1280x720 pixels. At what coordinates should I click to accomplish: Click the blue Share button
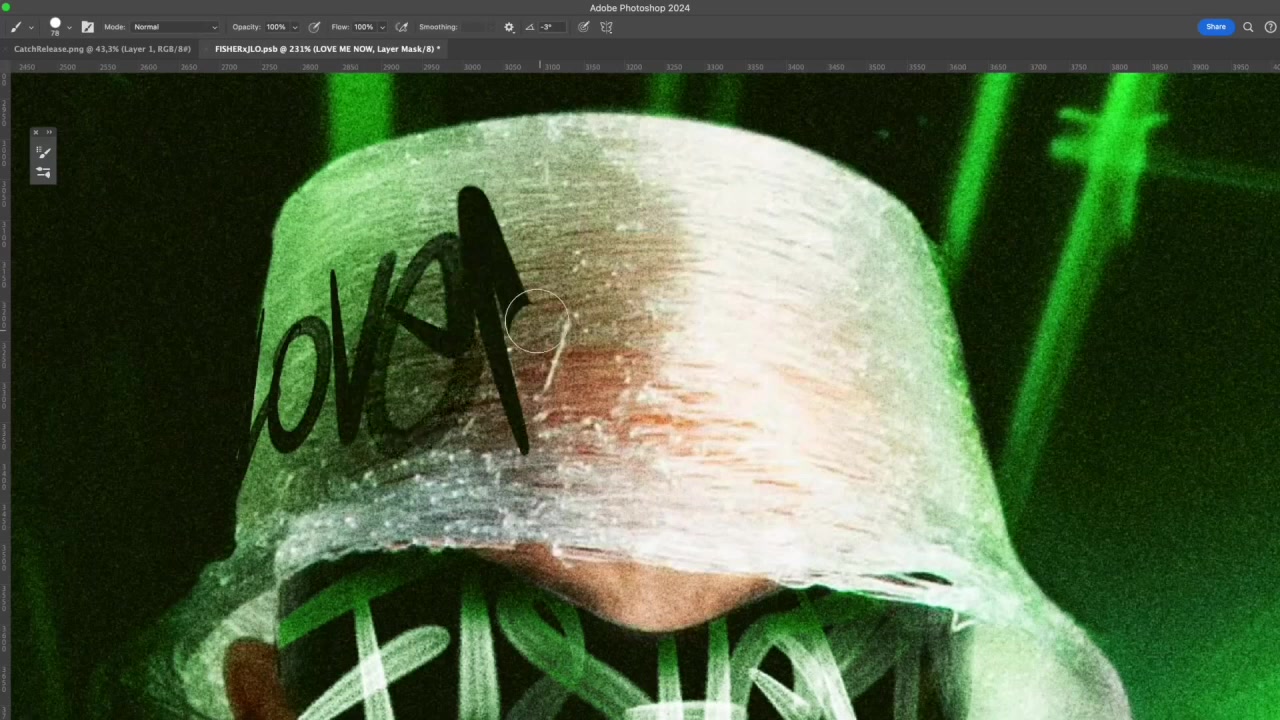1215,27
